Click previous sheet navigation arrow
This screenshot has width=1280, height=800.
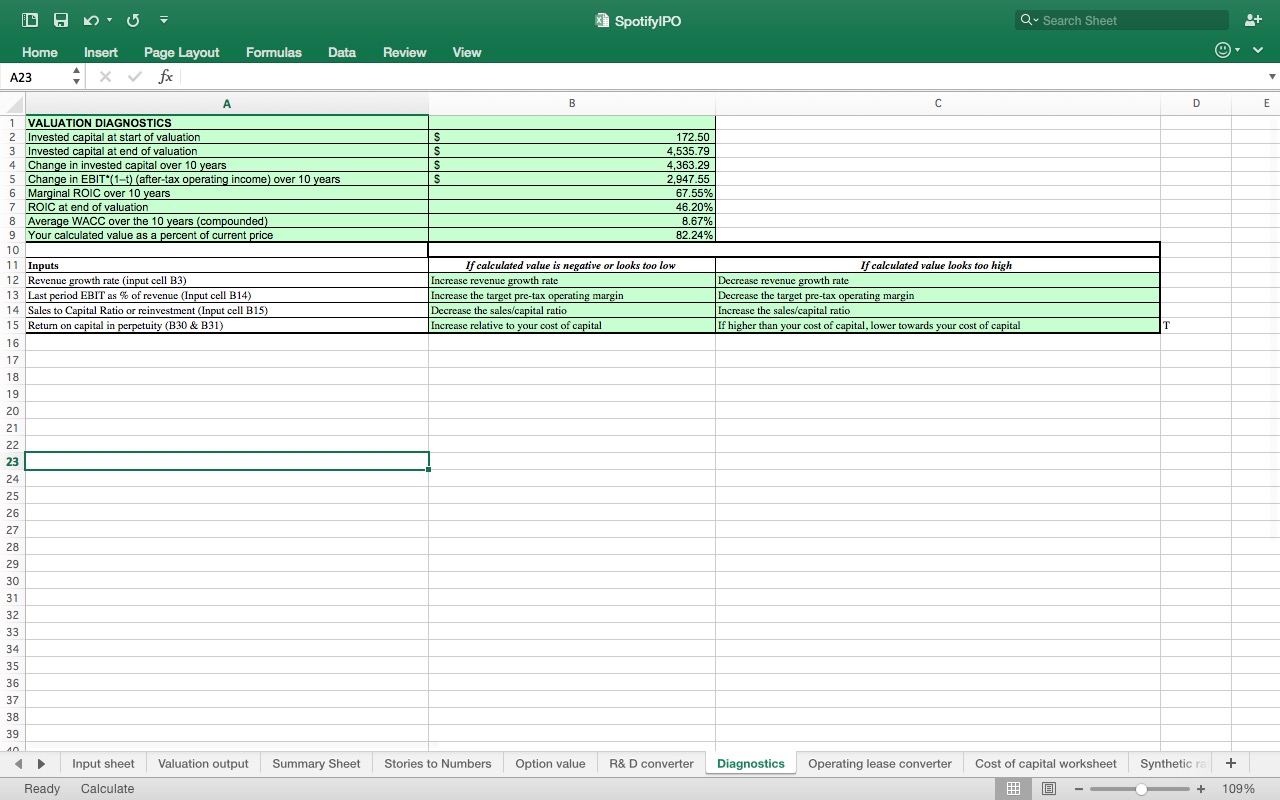pyautogui.click(x=18, y=763)
